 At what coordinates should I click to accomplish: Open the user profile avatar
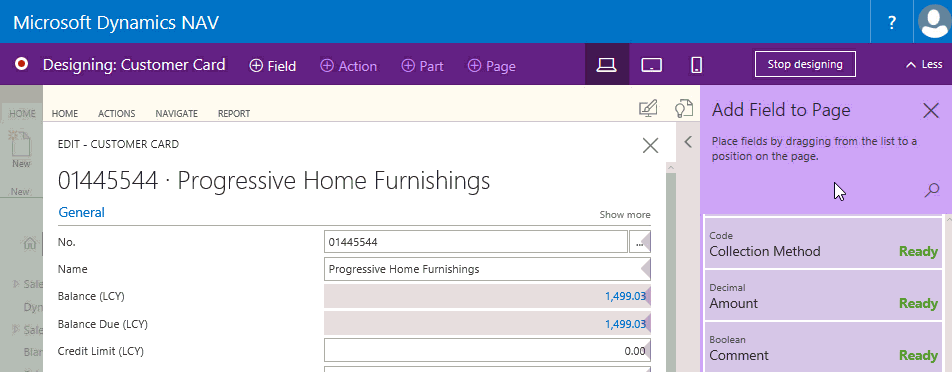click(934, 22)
